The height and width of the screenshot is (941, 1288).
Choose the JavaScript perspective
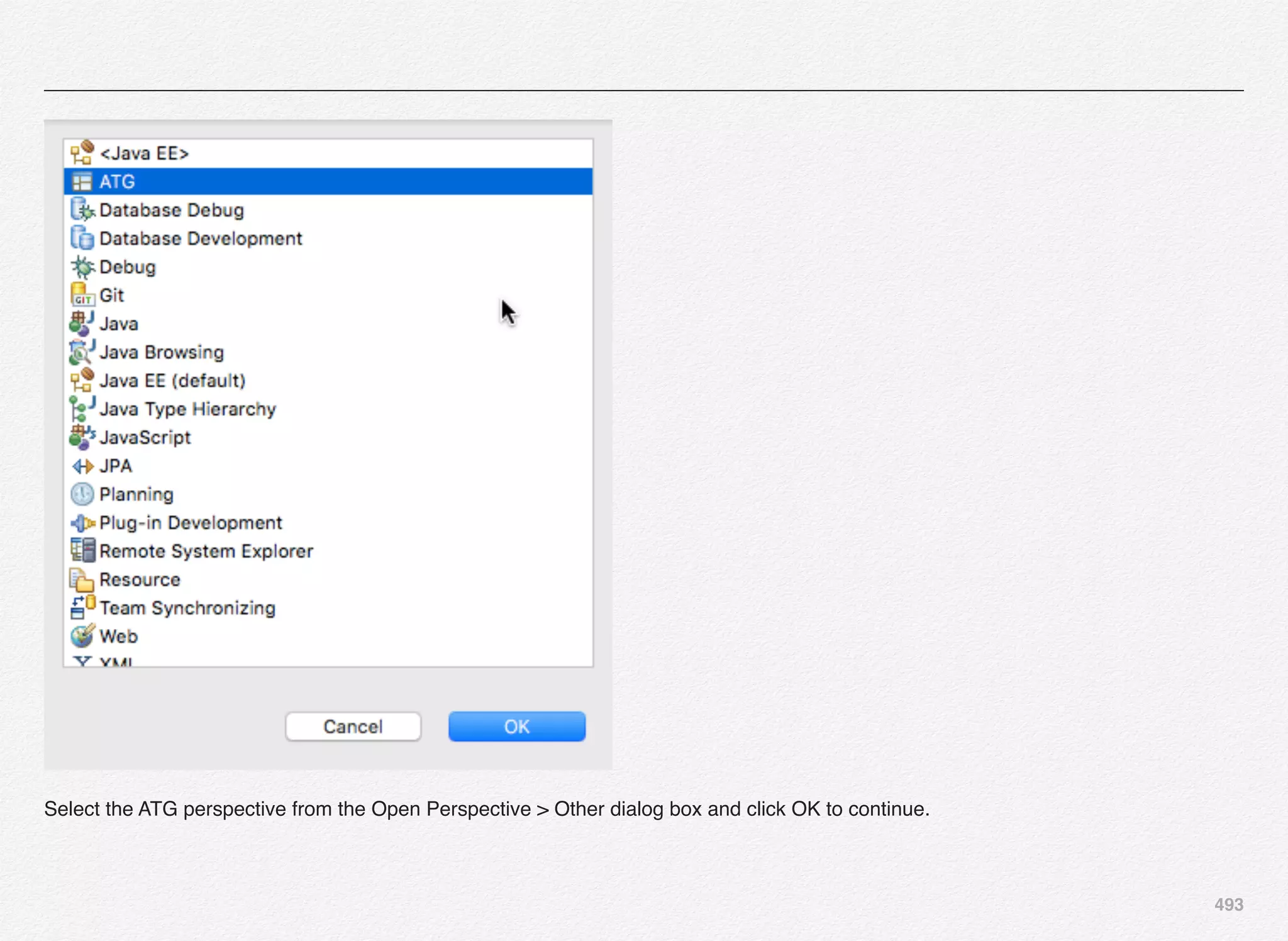(328, 437)
